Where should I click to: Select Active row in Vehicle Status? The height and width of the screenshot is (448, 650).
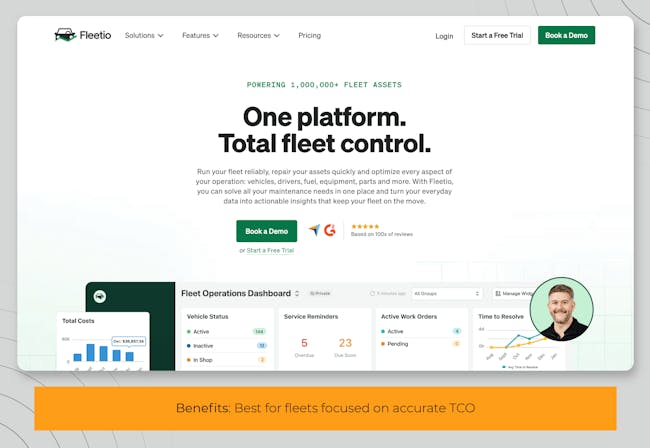tap(227, 332)
